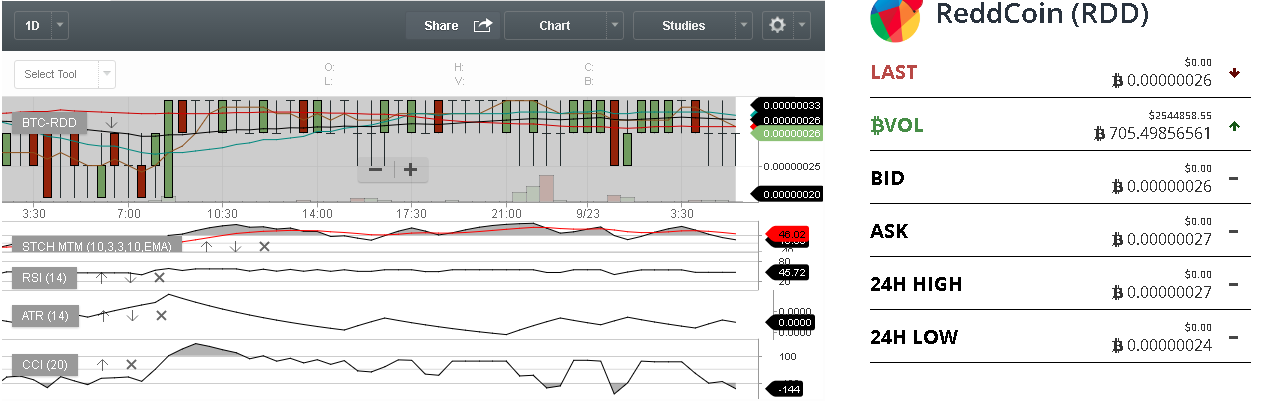Viewport: 1265px width, 403px height.
Task: Expand the settings gear dropdown arrow
Action: [x=802, y=26]
